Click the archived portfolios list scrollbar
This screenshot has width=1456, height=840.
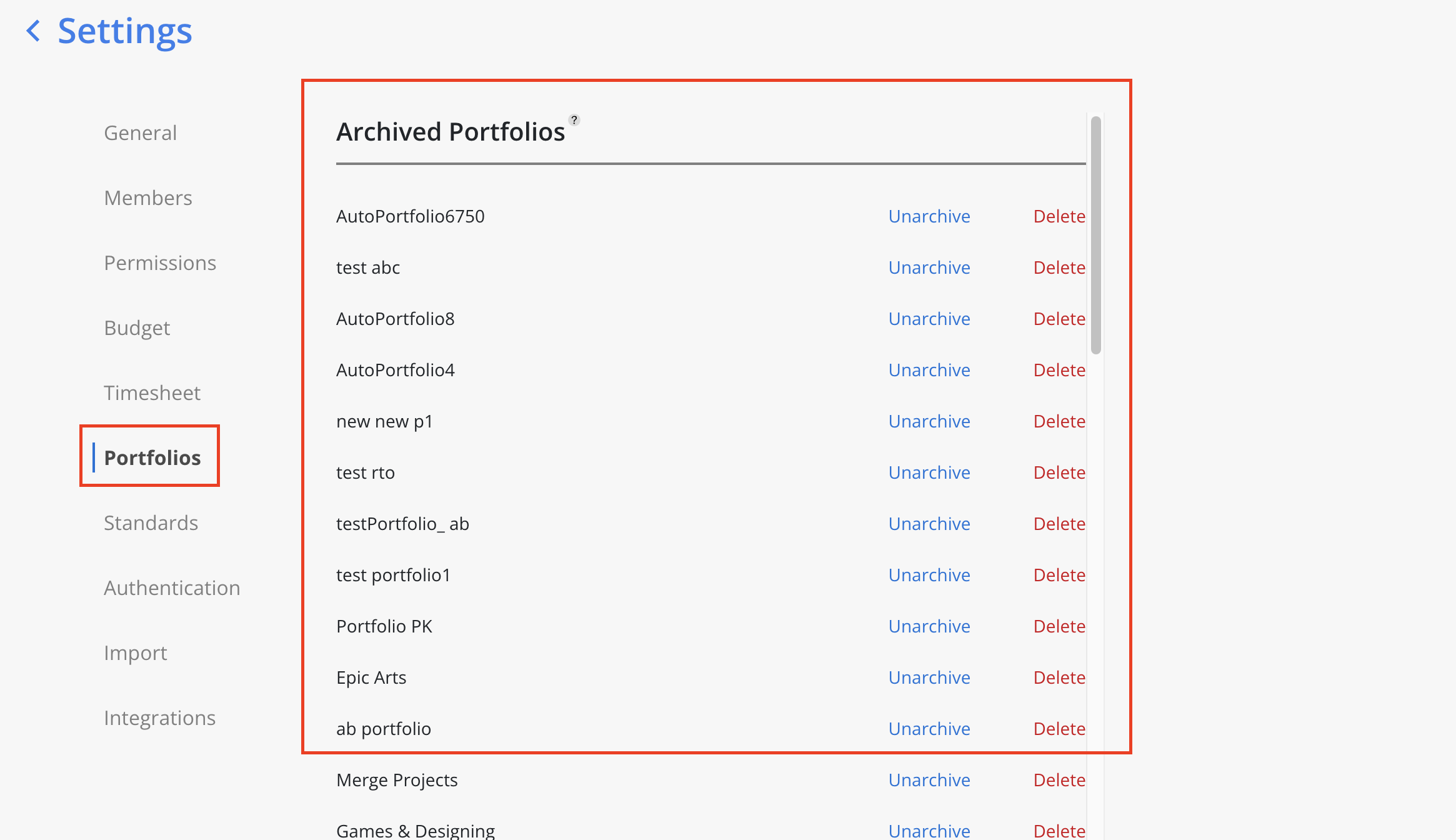click(1095, 235)
